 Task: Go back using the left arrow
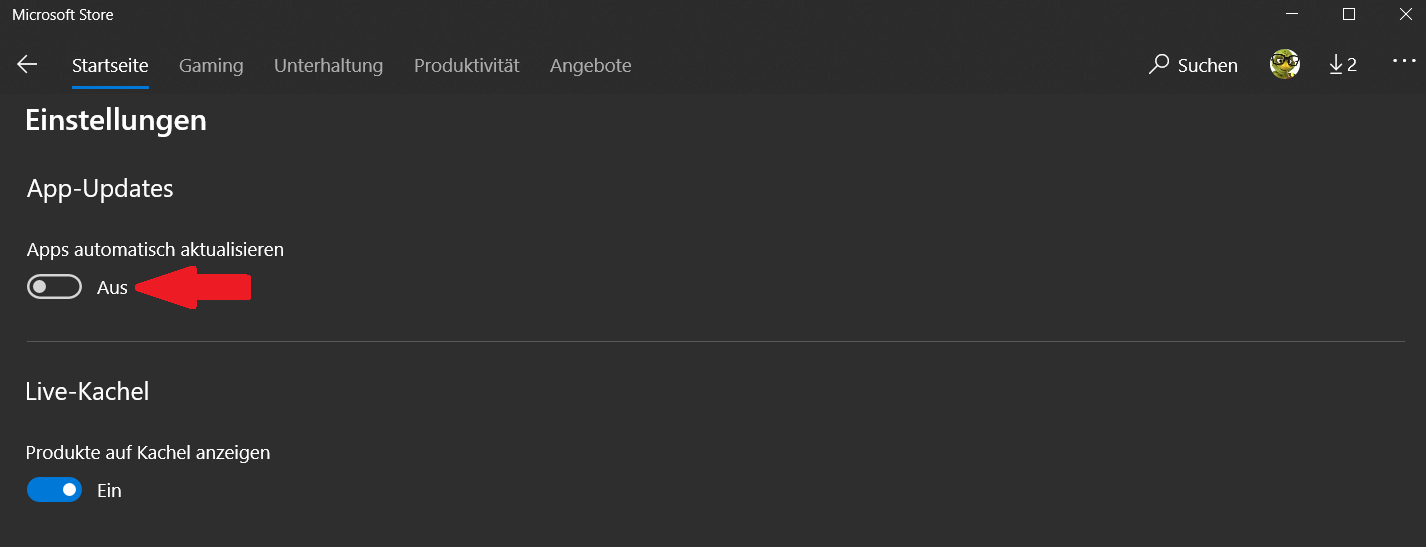point(27,65)
